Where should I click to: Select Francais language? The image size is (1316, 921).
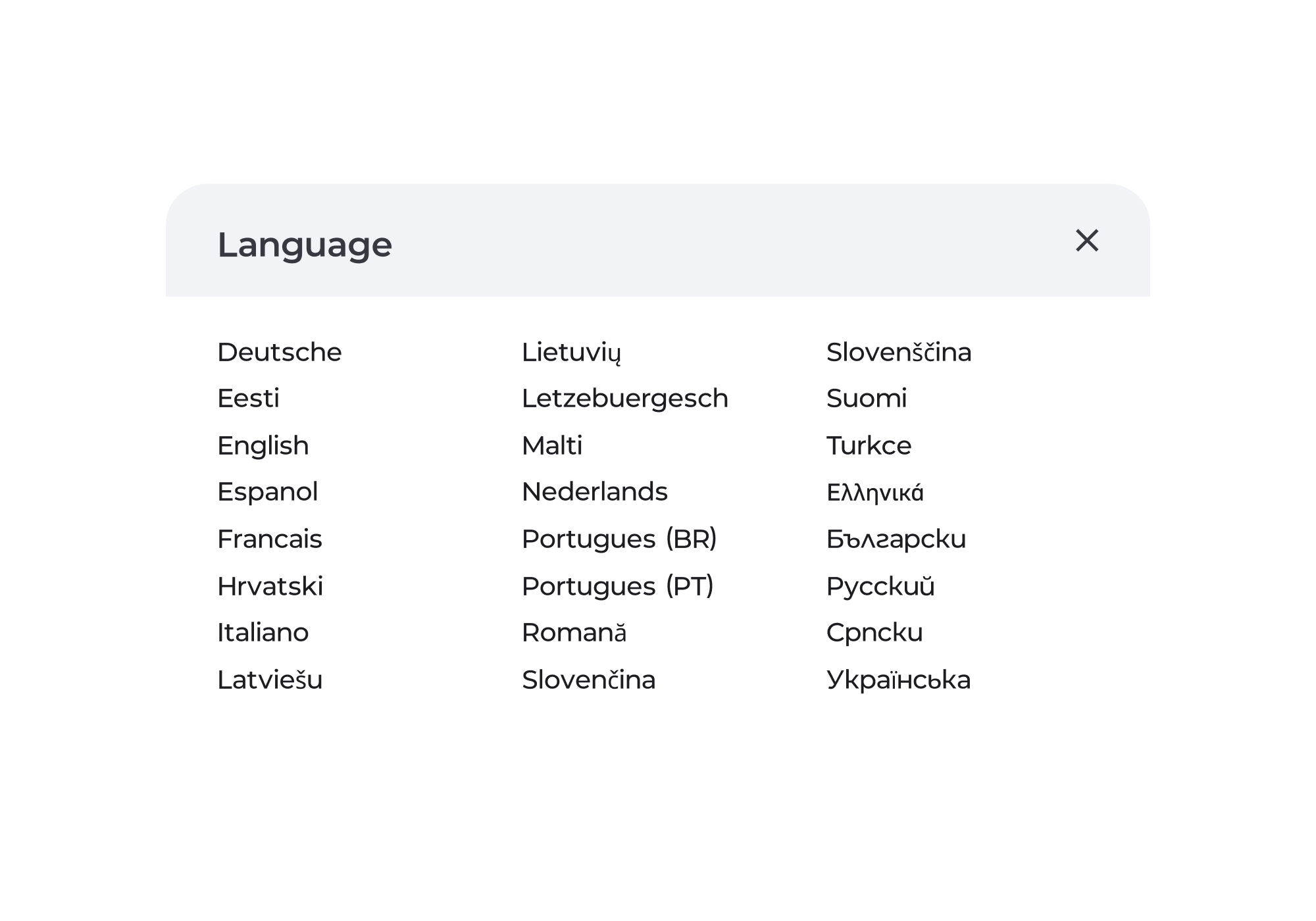pyautogui.click(x=270, y=539)
